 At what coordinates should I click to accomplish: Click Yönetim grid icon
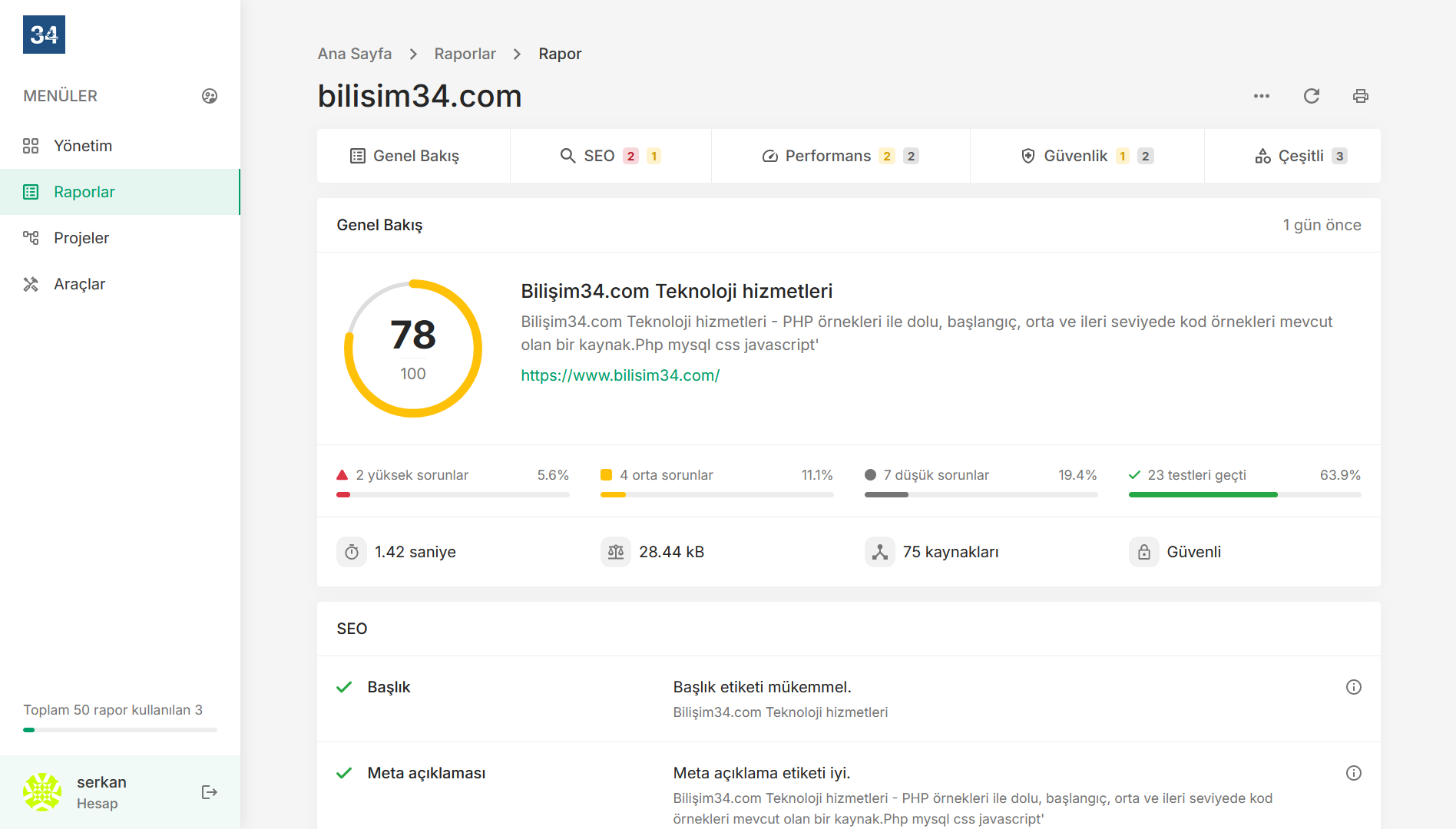click(x=31, y=146)
